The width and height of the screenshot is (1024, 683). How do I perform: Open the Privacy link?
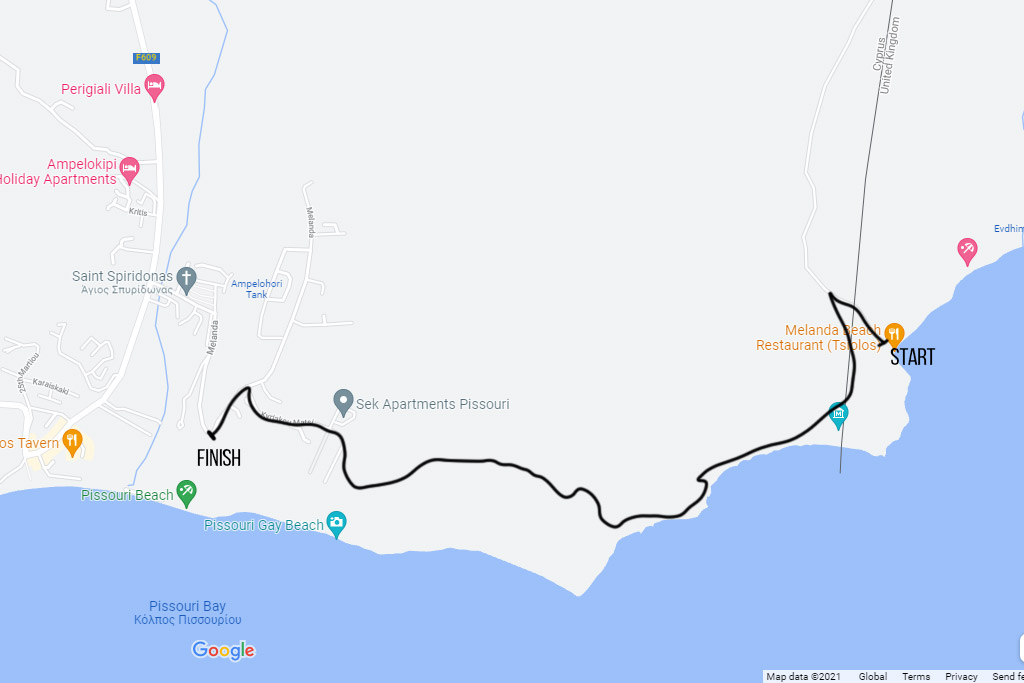pos(961,676)
